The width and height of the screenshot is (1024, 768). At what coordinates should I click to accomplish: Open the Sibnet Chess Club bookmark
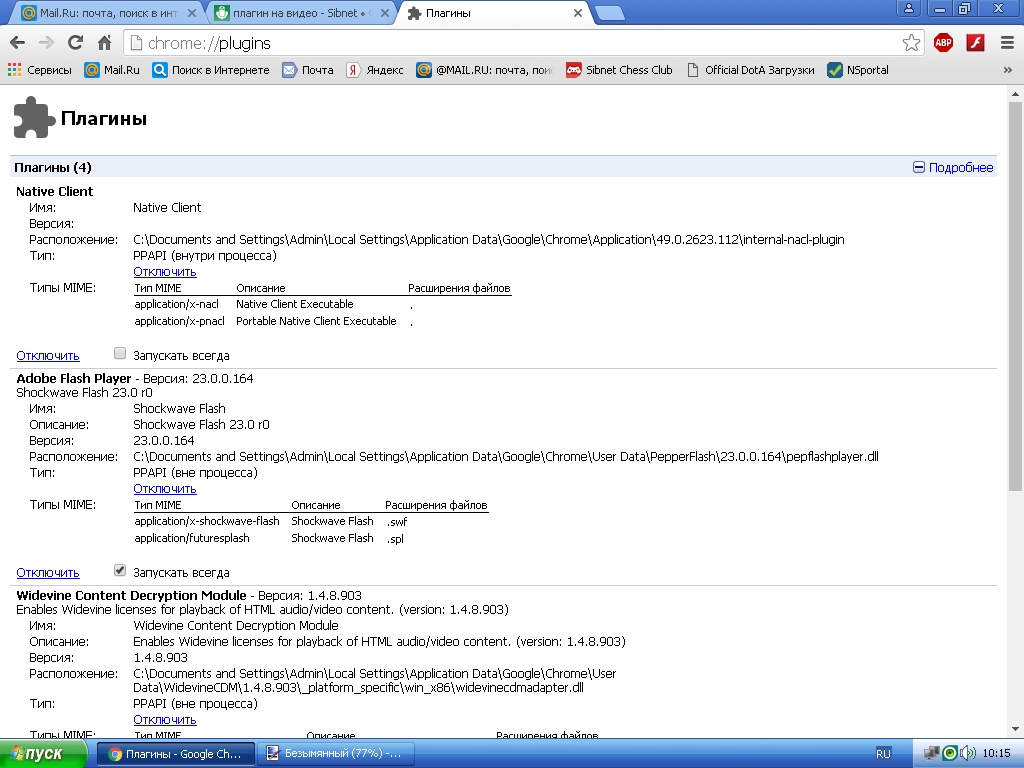[x=619, y=70]
